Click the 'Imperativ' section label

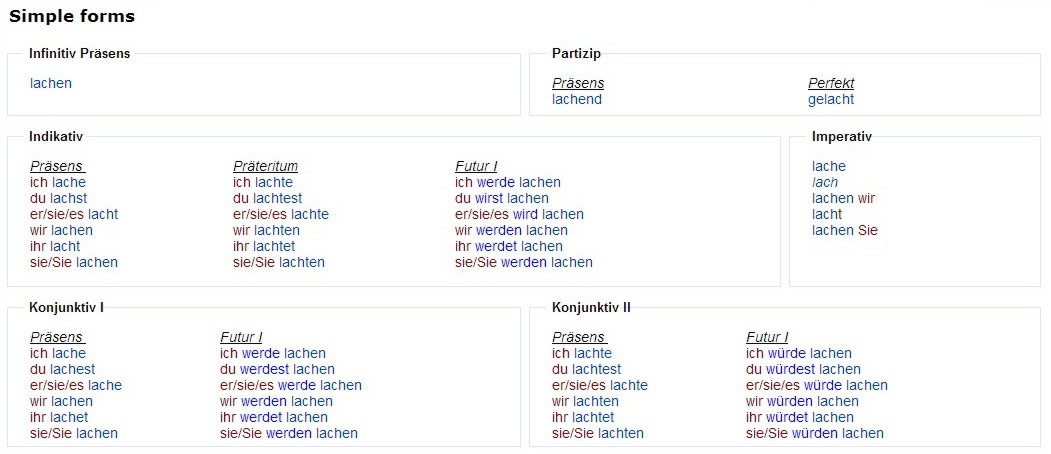pyautogui.click(x=842, y=137)
